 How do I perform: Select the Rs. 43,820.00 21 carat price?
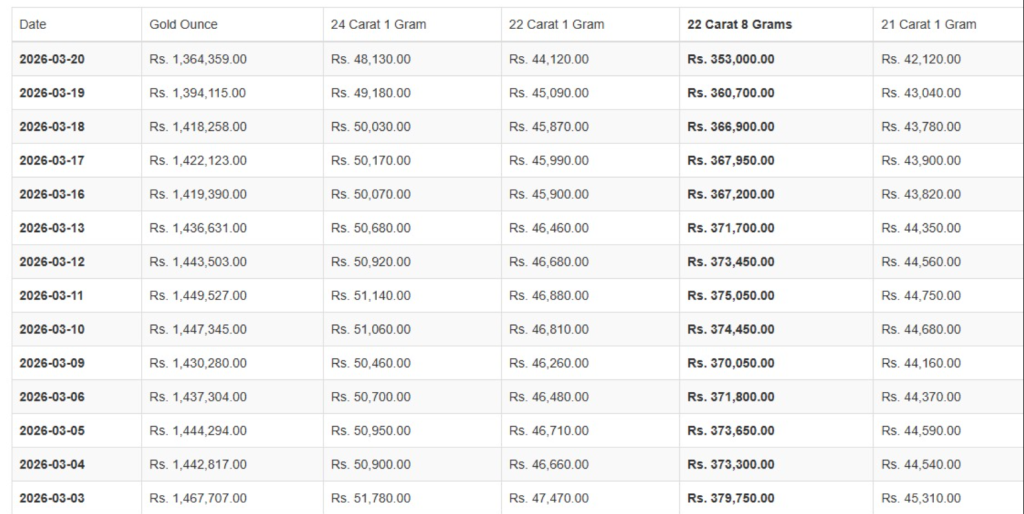pos(921,195)
